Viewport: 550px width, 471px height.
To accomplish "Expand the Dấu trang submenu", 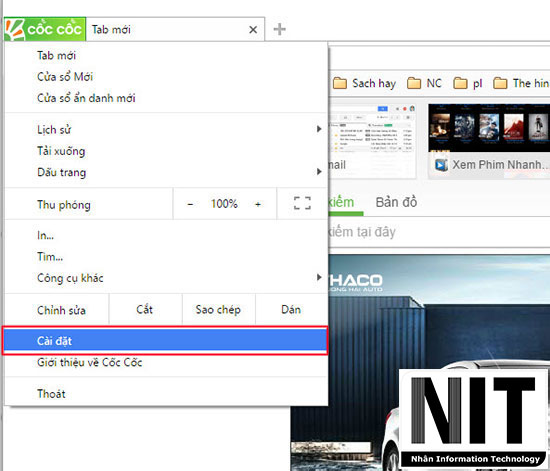I will pyautogui.click(x=166, y=172).
